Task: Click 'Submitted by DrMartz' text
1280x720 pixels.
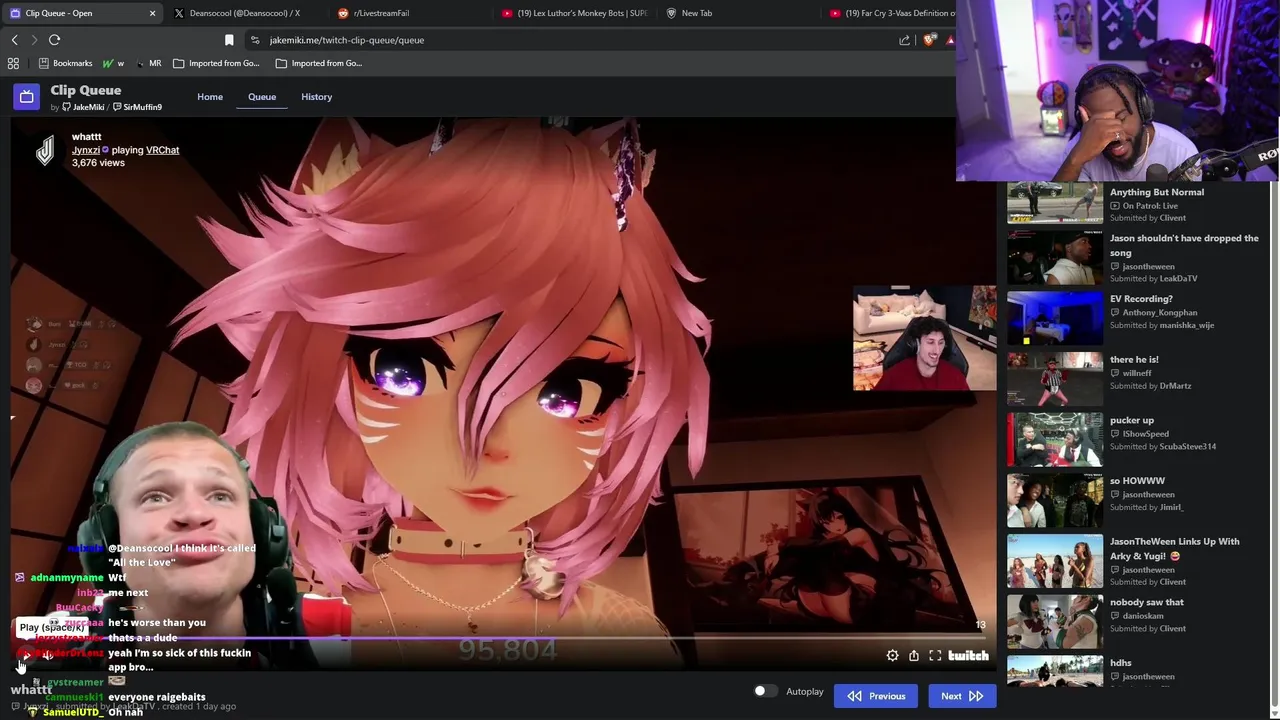Action: tap(1150, 386)
